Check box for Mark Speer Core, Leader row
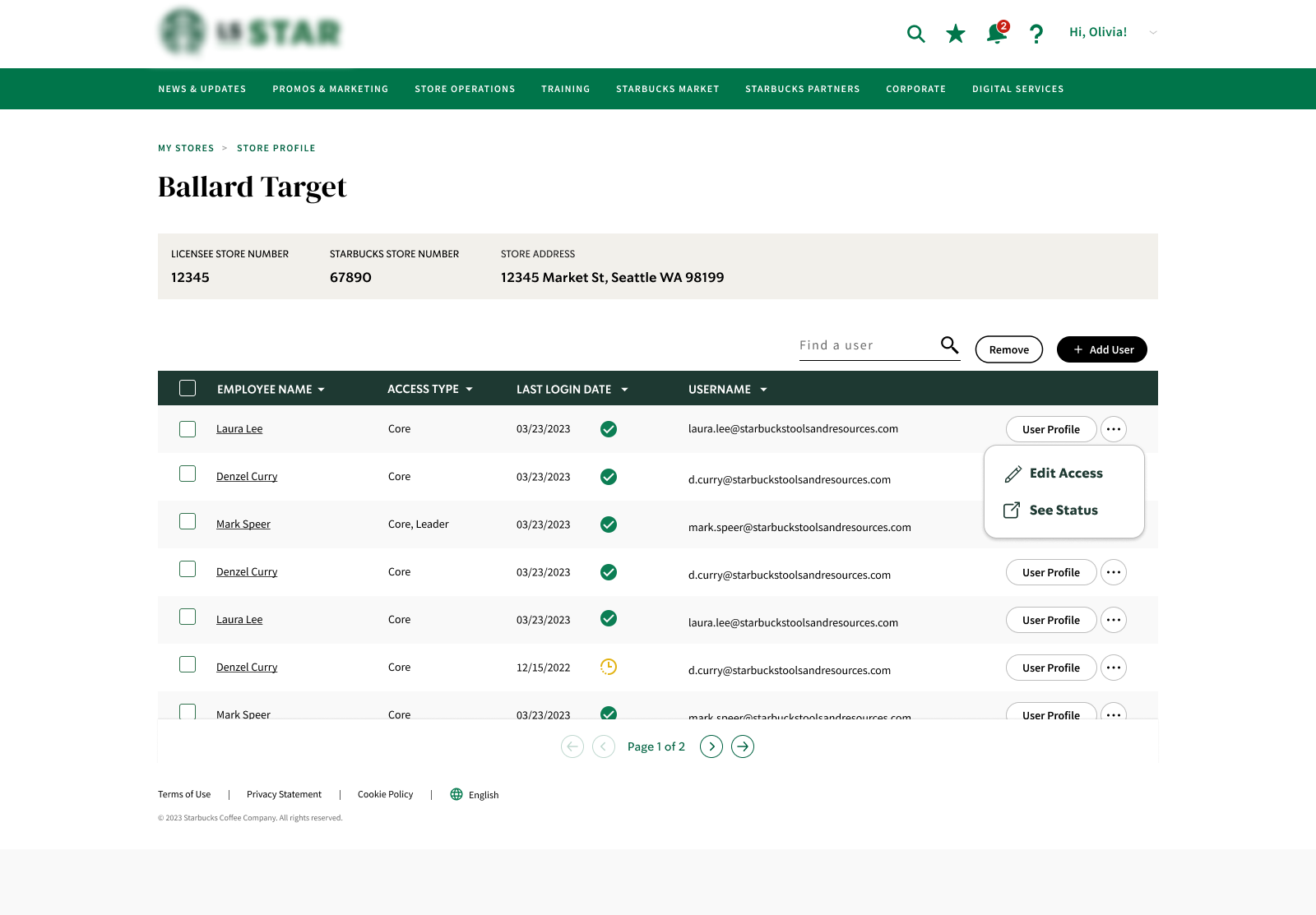The height and width of the screenshot is (915, 1316). coord(188,521)
